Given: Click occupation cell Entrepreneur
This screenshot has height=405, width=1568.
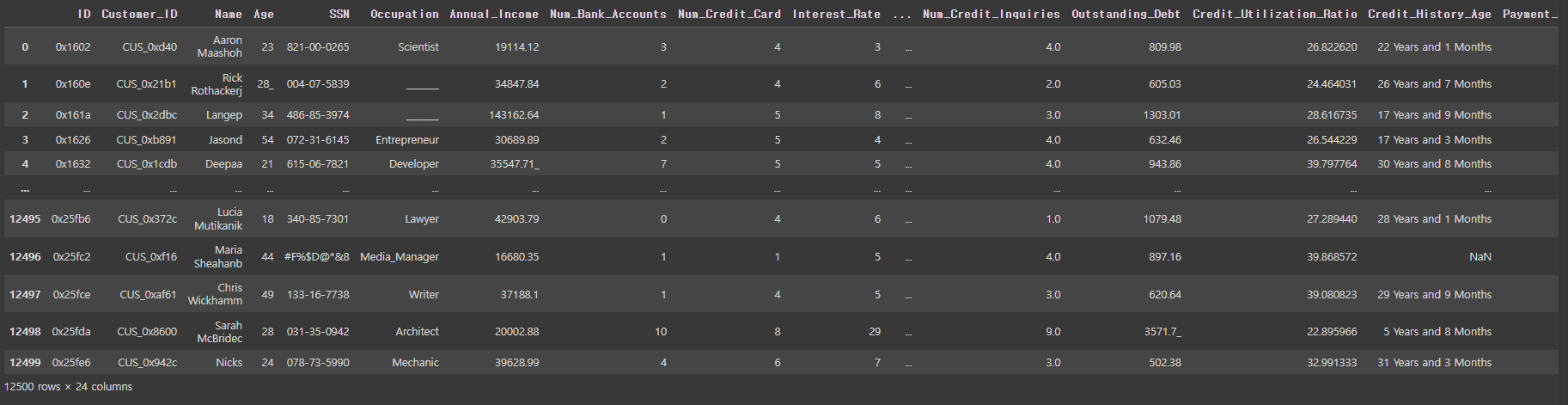Looking at the screenshot, I should tap(407, 140).
